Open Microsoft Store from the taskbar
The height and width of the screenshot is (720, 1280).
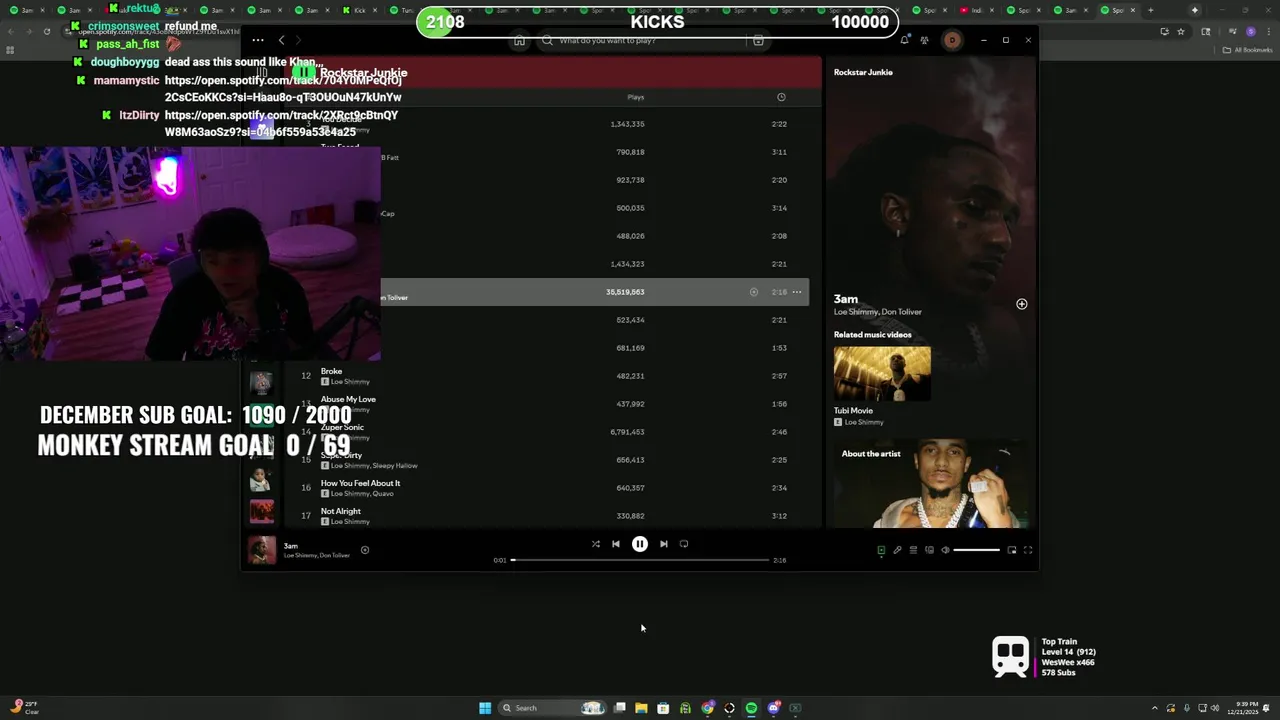pyautogui.click(x=663, y=708)
